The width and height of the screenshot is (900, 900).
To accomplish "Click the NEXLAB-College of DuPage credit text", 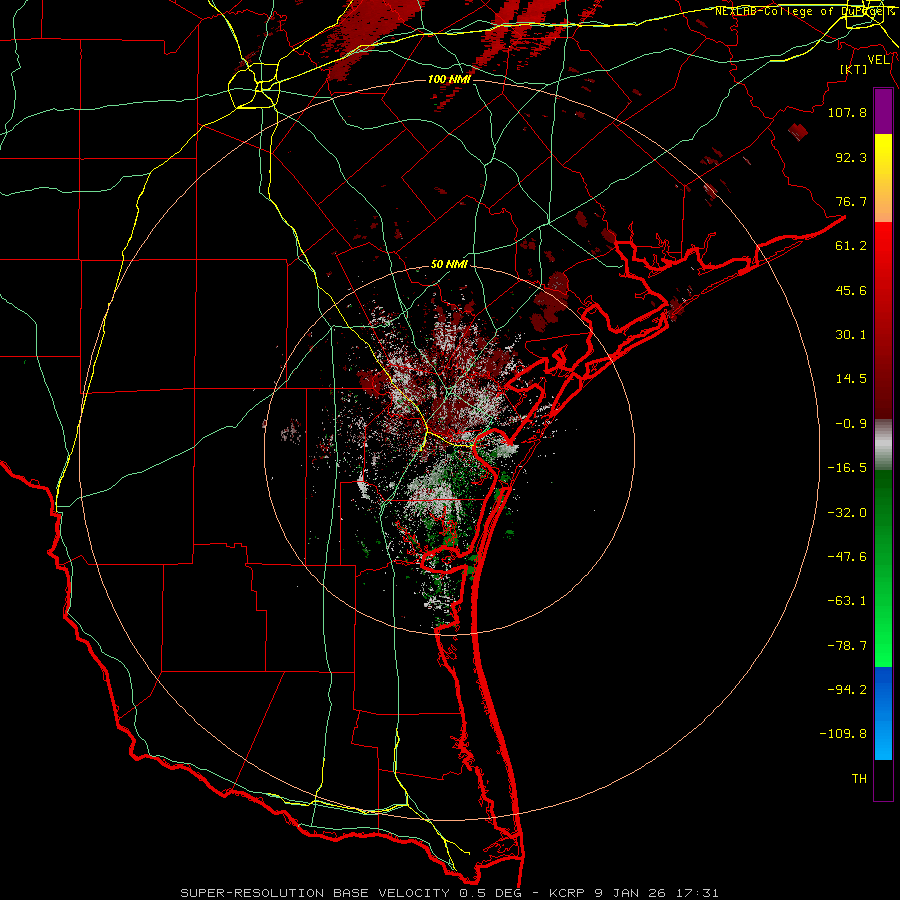I will click(x=806, y=11).
